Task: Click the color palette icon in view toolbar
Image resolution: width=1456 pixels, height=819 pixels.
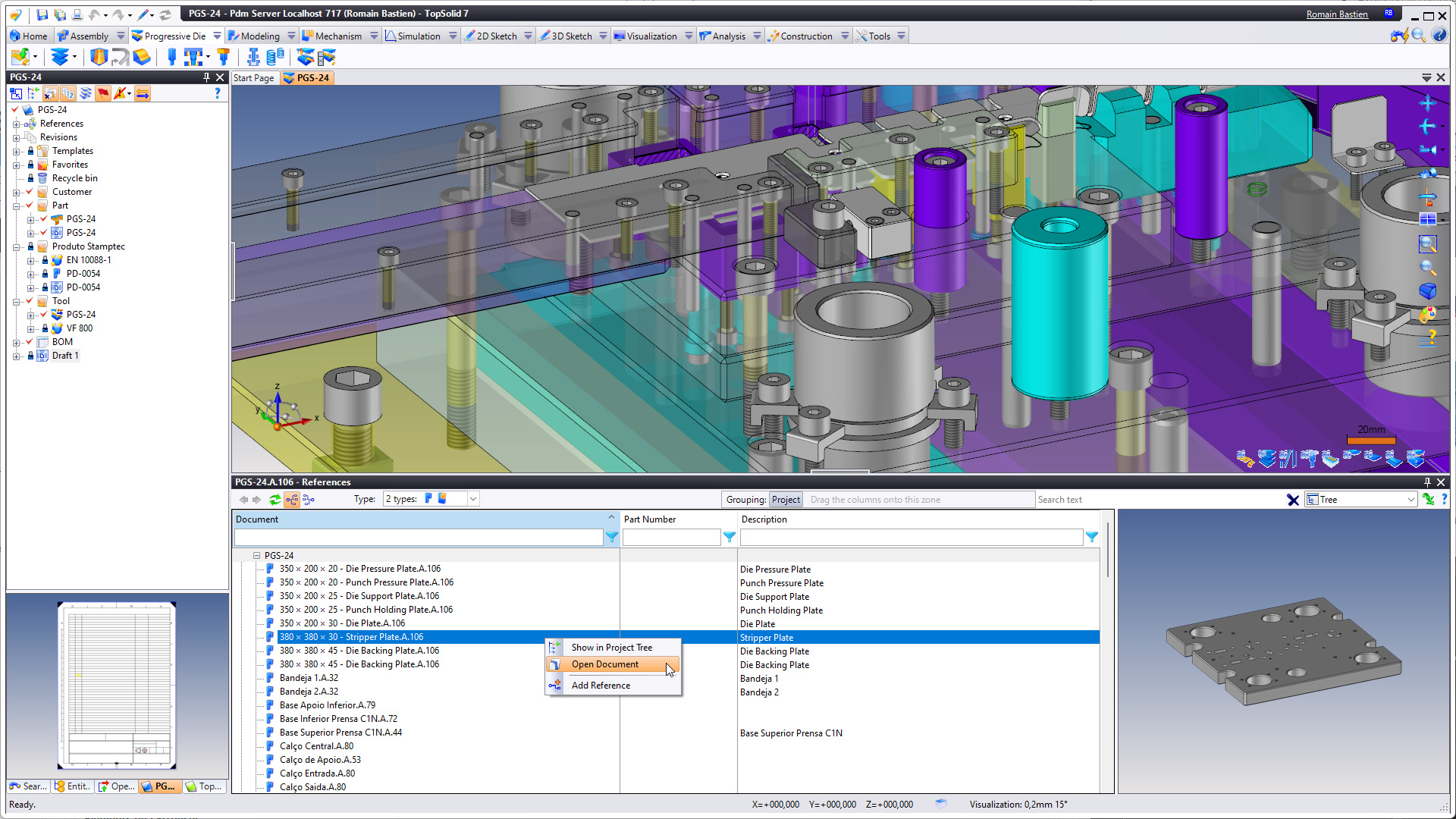Action: pos(1427,313)
